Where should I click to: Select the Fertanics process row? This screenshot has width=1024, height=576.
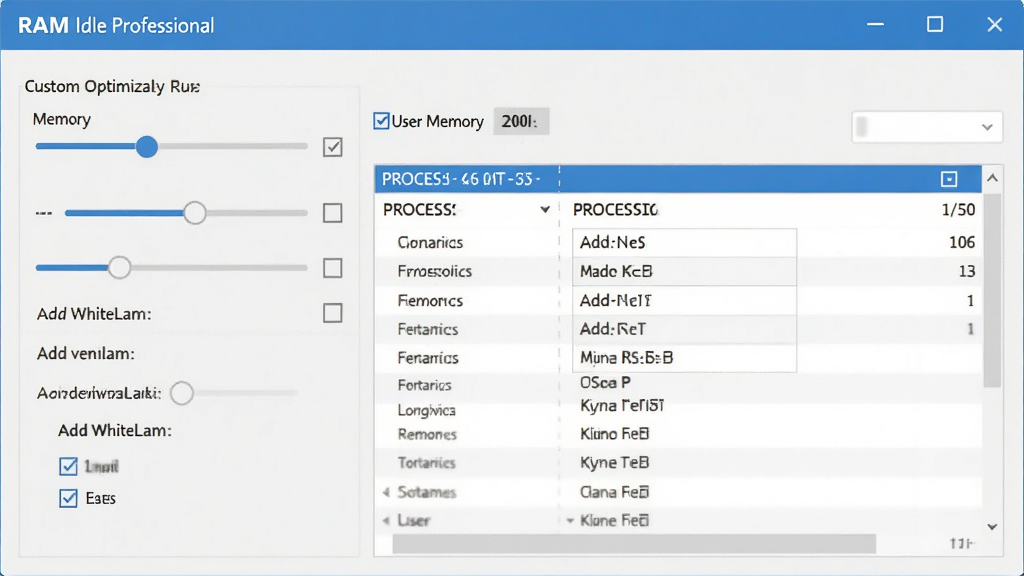click(428, 329)
